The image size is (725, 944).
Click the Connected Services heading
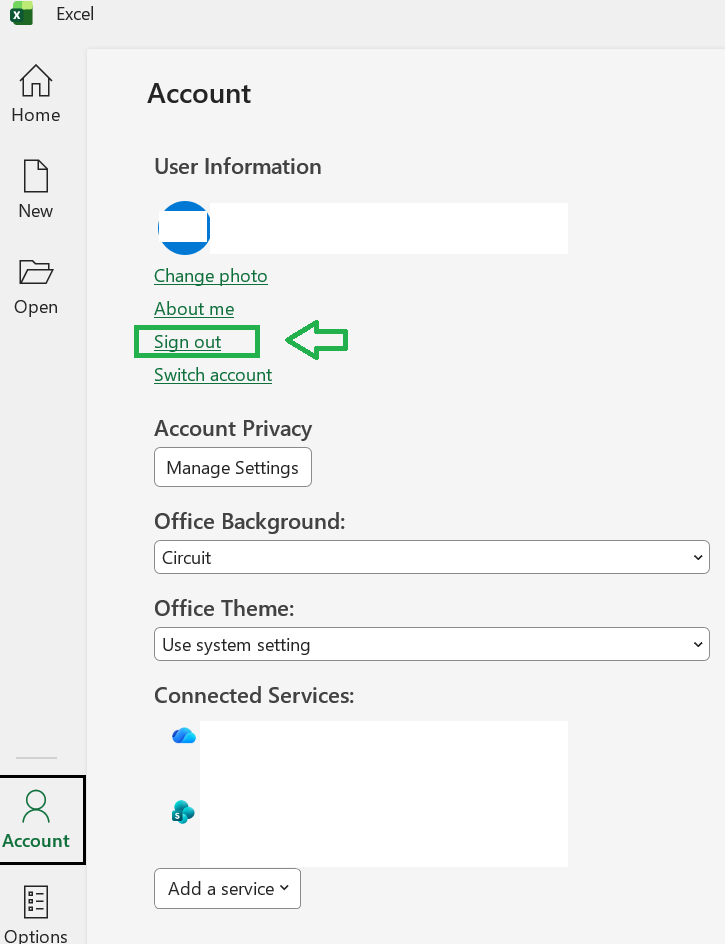254,695
